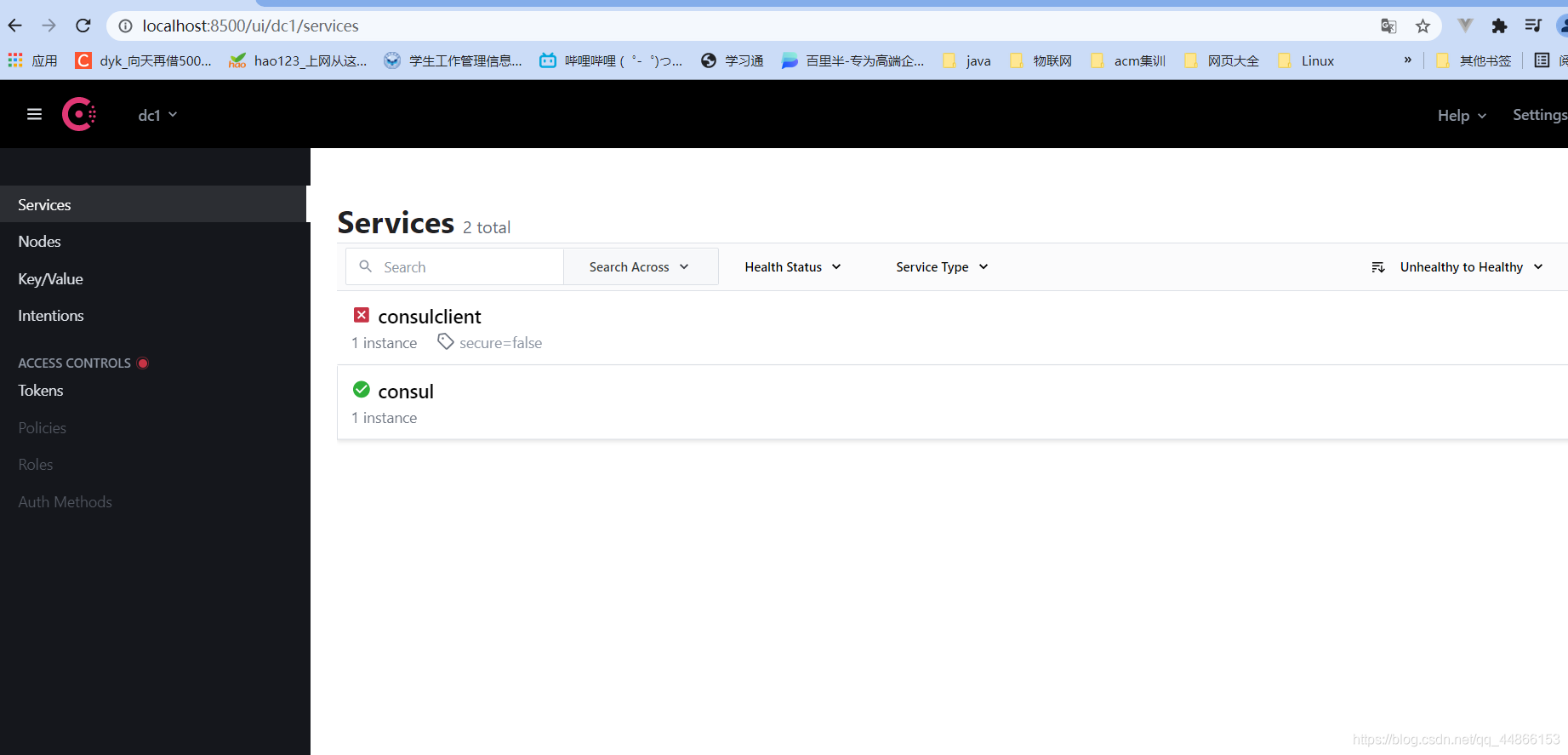Click the "2 total" services count
The width and height of the screenshot is (1568, 755).
pyautogui.click(x=487, y=227)
